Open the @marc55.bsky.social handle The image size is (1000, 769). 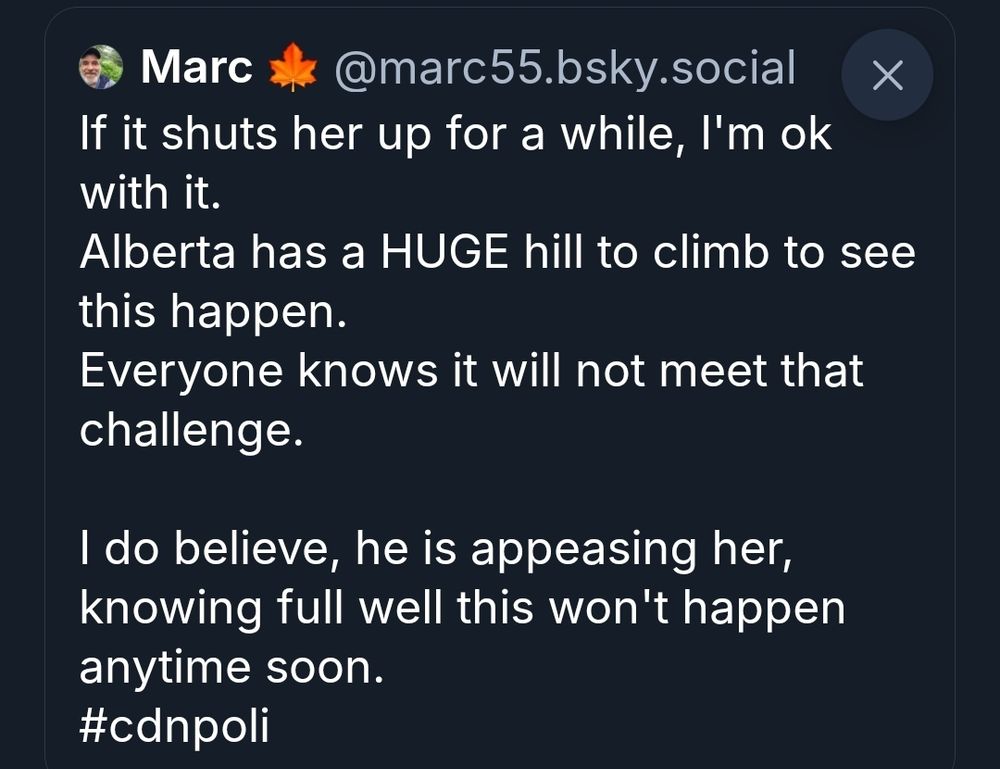566,67
